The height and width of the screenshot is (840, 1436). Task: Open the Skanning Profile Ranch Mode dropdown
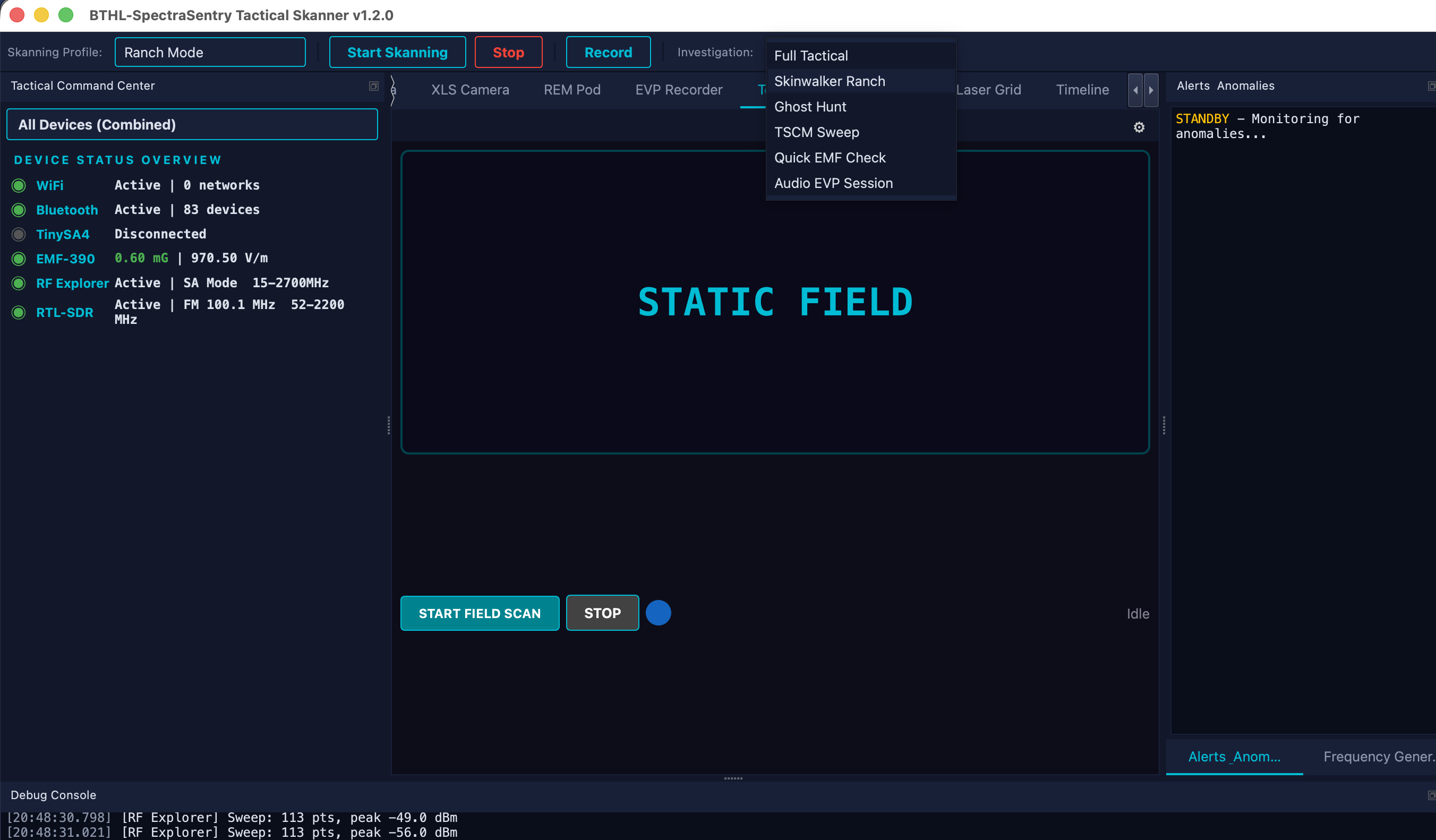pos(210,53)
